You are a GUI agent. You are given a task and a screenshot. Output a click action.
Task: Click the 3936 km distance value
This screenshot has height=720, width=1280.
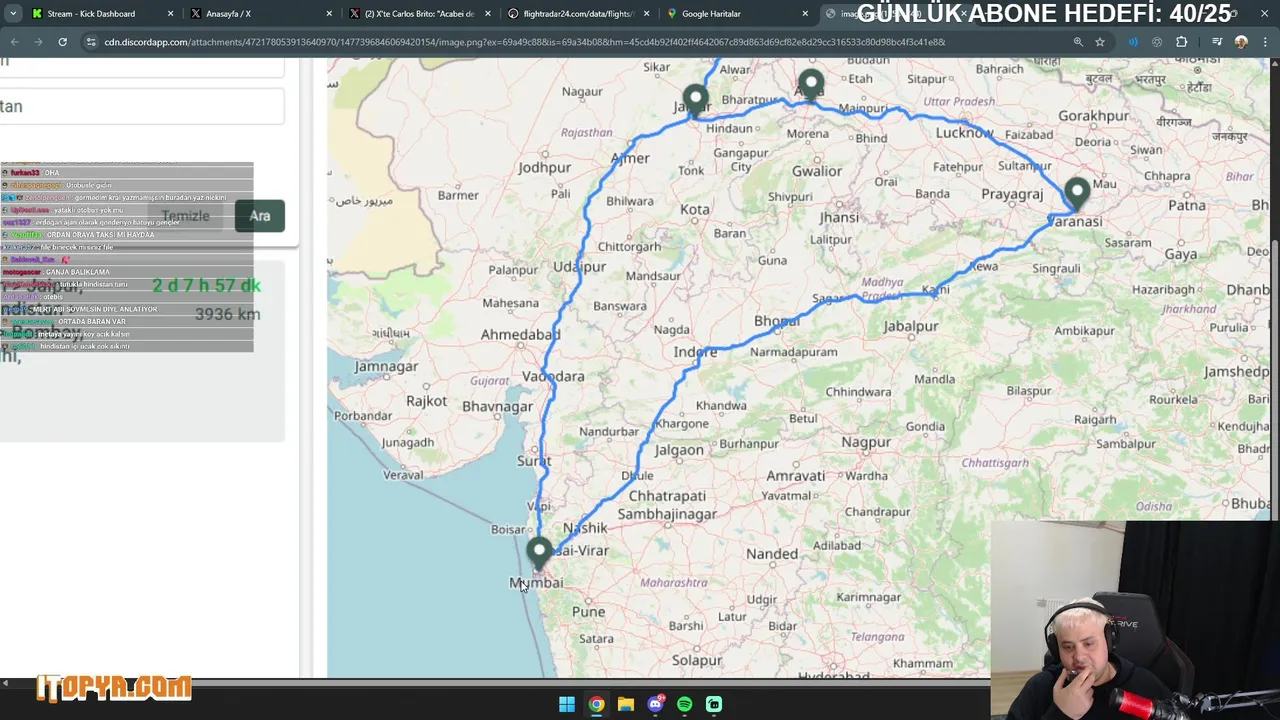227,314
